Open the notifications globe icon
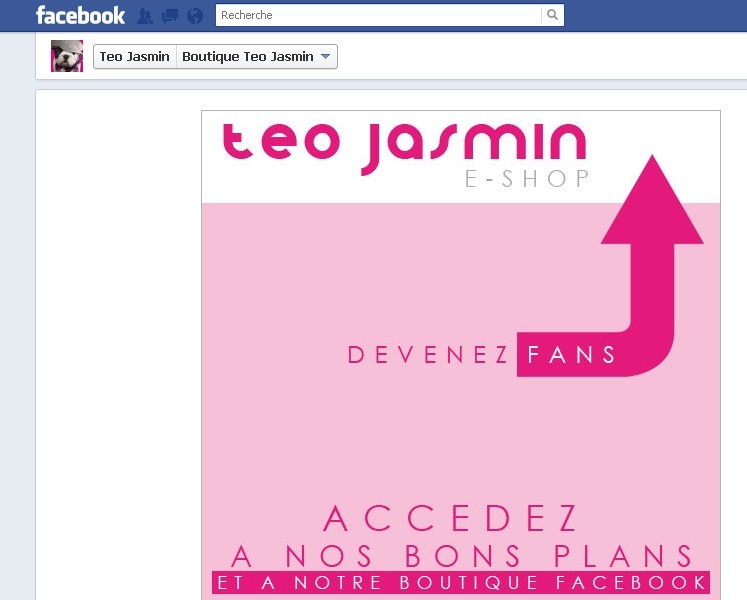The image size is (747, 600). tap(195, 16)
